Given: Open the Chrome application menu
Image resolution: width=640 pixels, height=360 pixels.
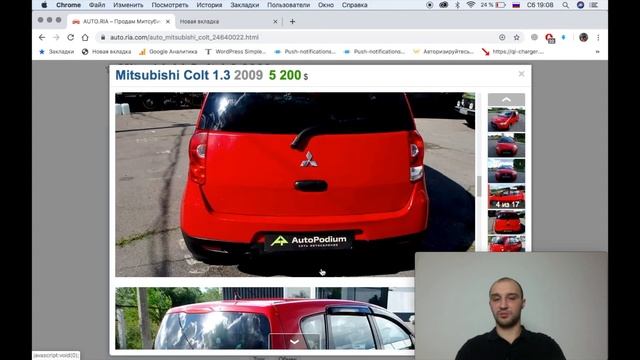Looking at the screenshot, I should [68, 5].
